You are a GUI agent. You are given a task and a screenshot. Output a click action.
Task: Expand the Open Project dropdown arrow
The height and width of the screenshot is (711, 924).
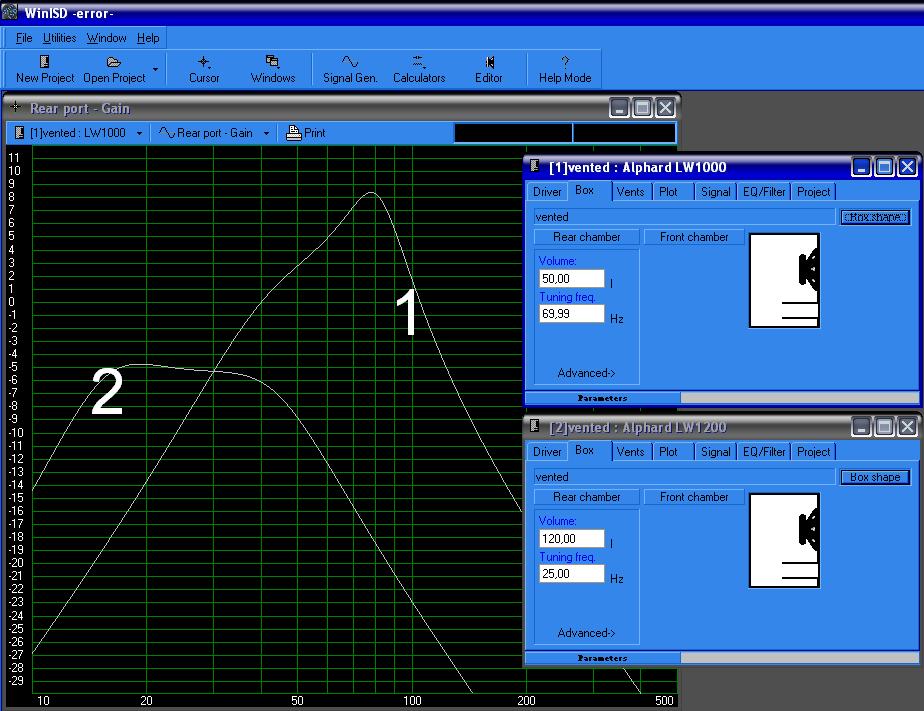tap(155, 70)
